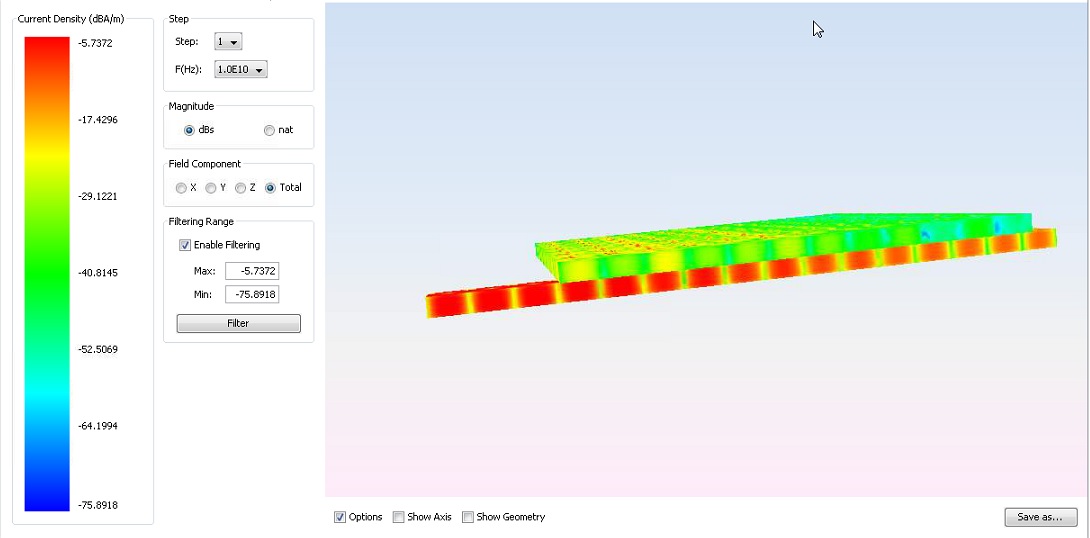1090x538 pixels.
Task: Enable the Show Geometry checkbox
Action: pos(468,517)
